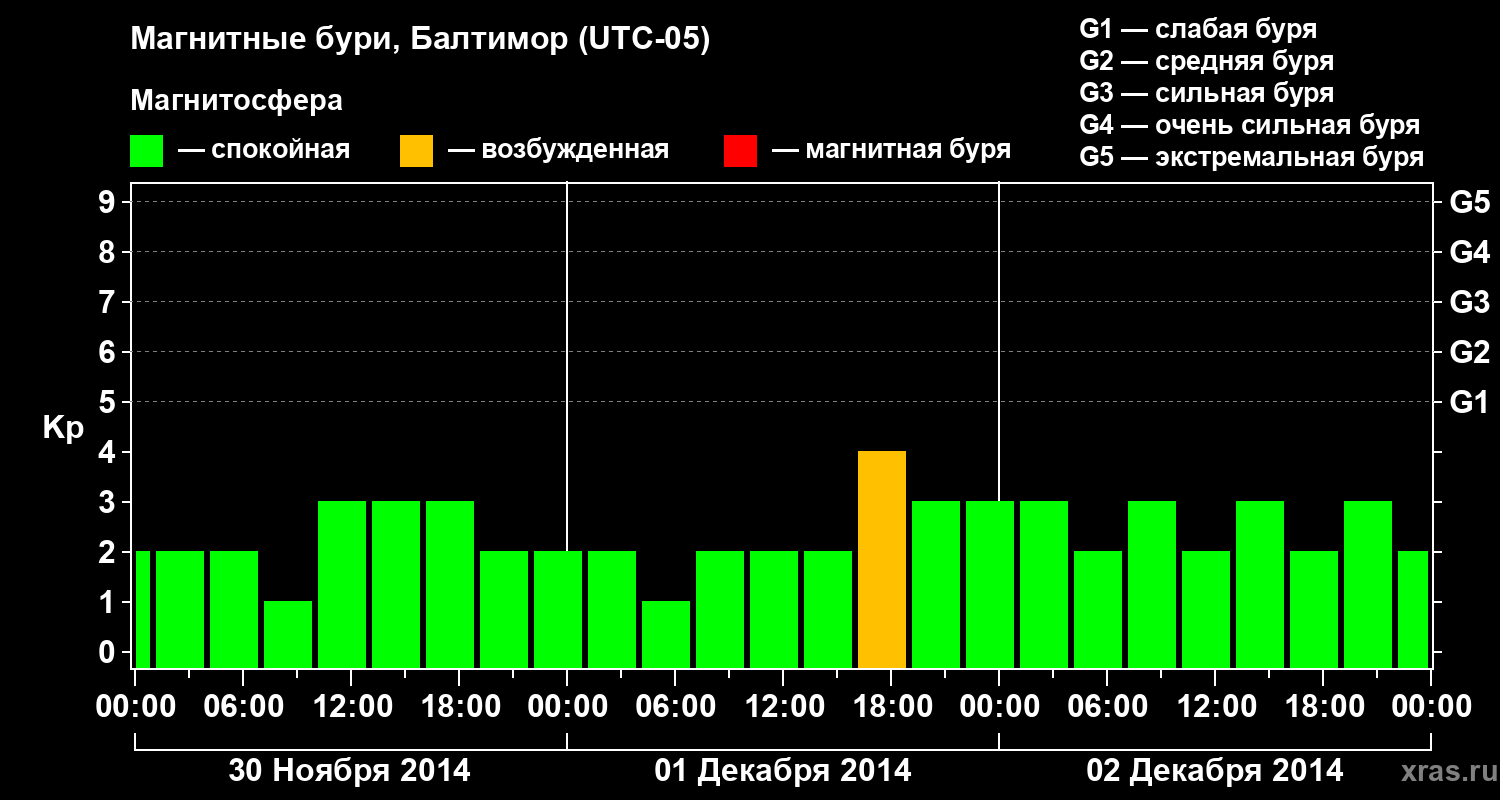Click the 18:00 time label above 30 Ноября

[459, 707]
